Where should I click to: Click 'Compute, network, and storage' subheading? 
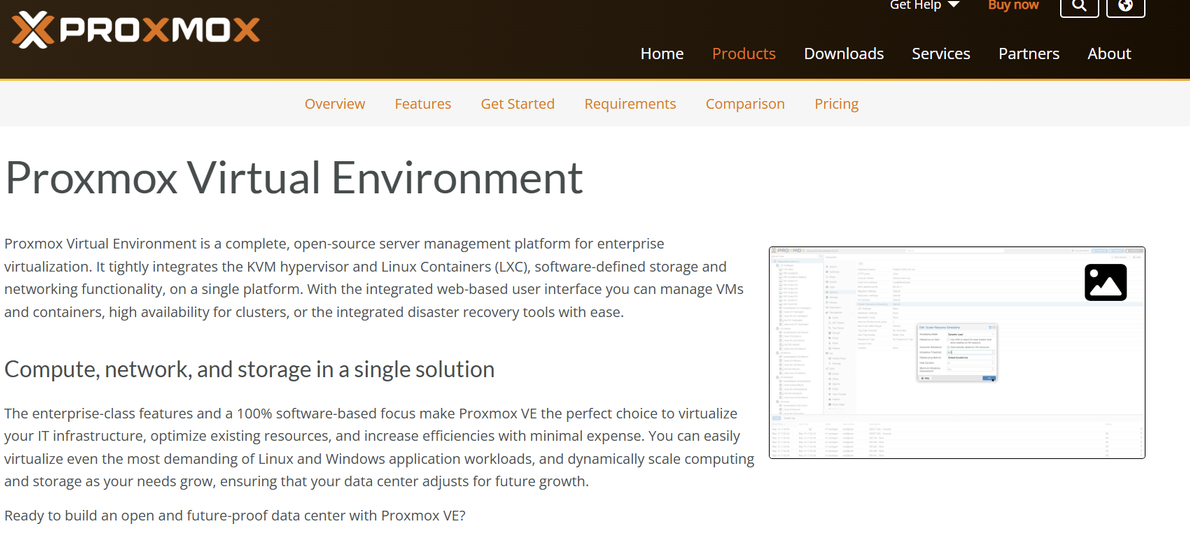pos(250,369)
